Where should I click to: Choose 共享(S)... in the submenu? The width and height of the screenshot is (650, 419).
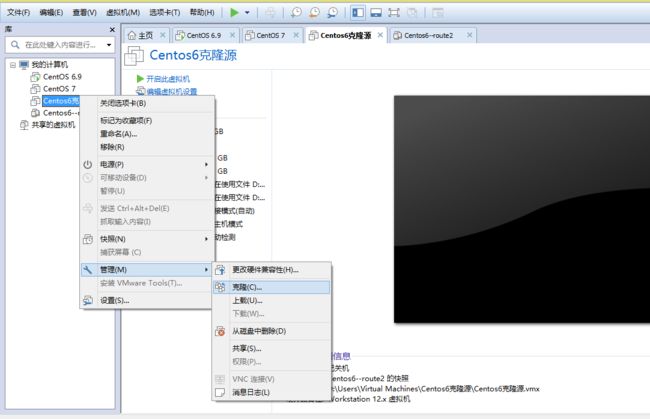click(272, 349)
